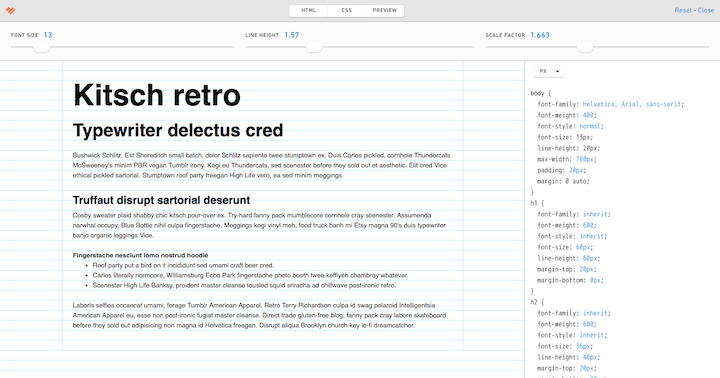Click the 'Helvetica, Arial, sans-serif' font-family value
The height and width of the screenshot is (378, 720).
631,104
